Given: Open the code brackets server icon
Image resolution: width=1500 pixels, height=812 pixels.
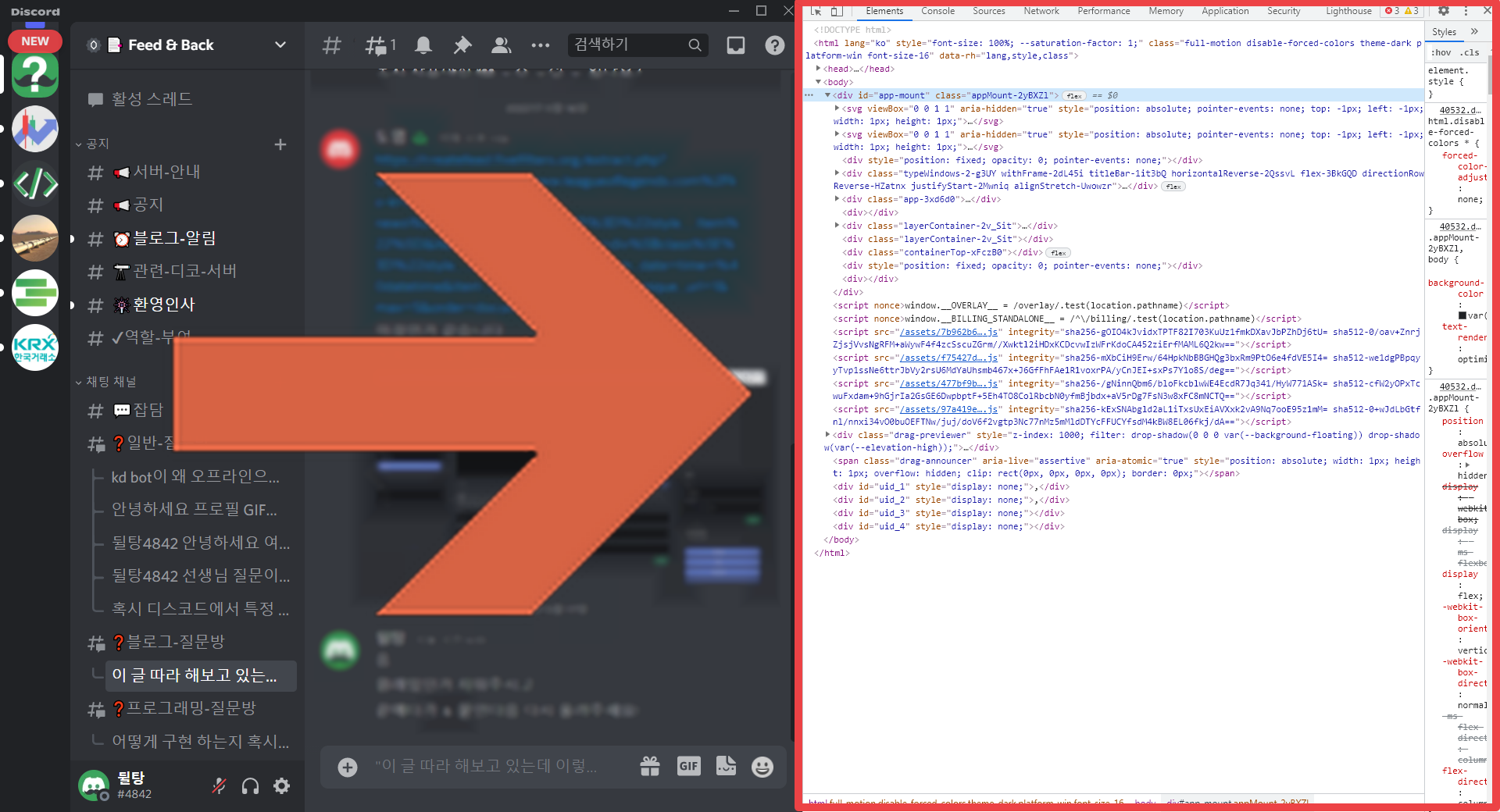Looking at the screenshot, I should tap(35, 183).
